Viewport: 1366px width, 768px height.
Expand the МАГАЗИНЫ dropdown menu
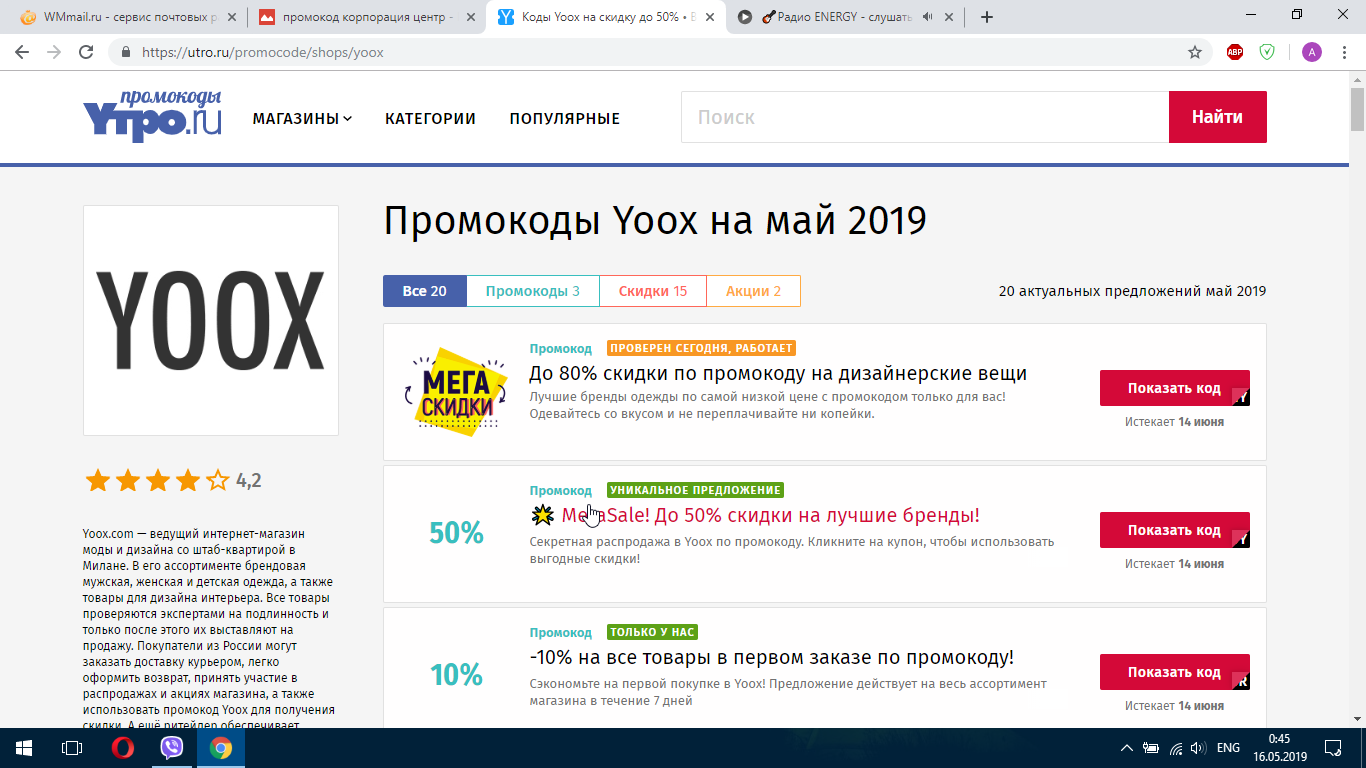(x=302, y=118)
